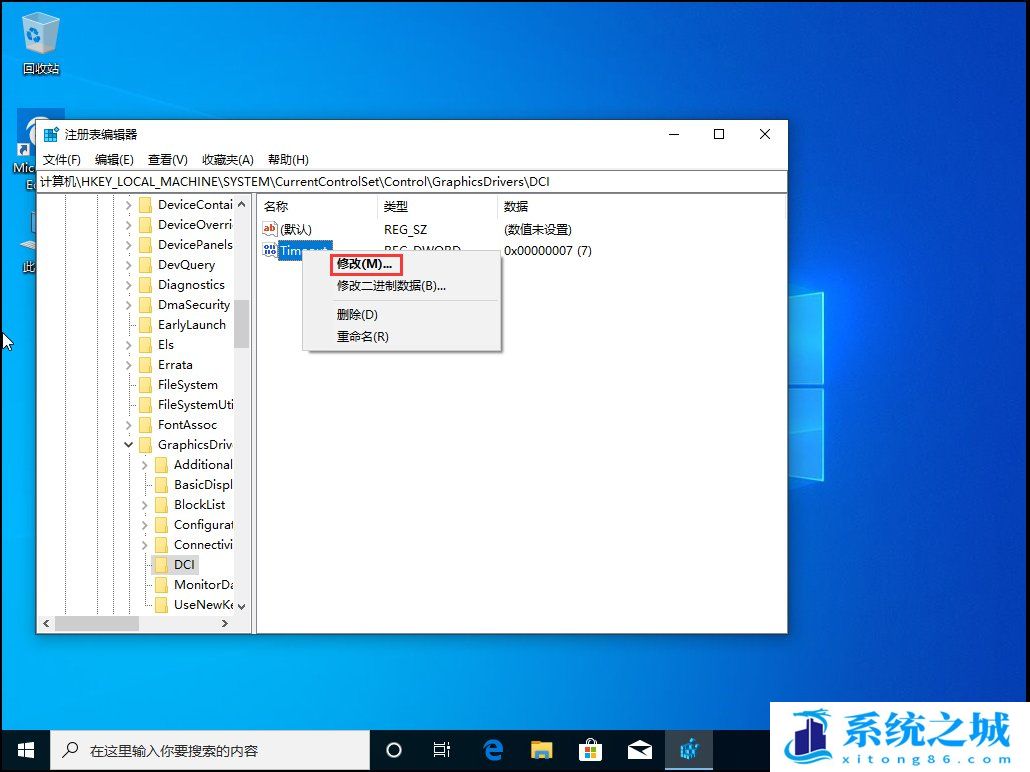
Task: Expand the Diagnostics tree node
Action: 129,285
